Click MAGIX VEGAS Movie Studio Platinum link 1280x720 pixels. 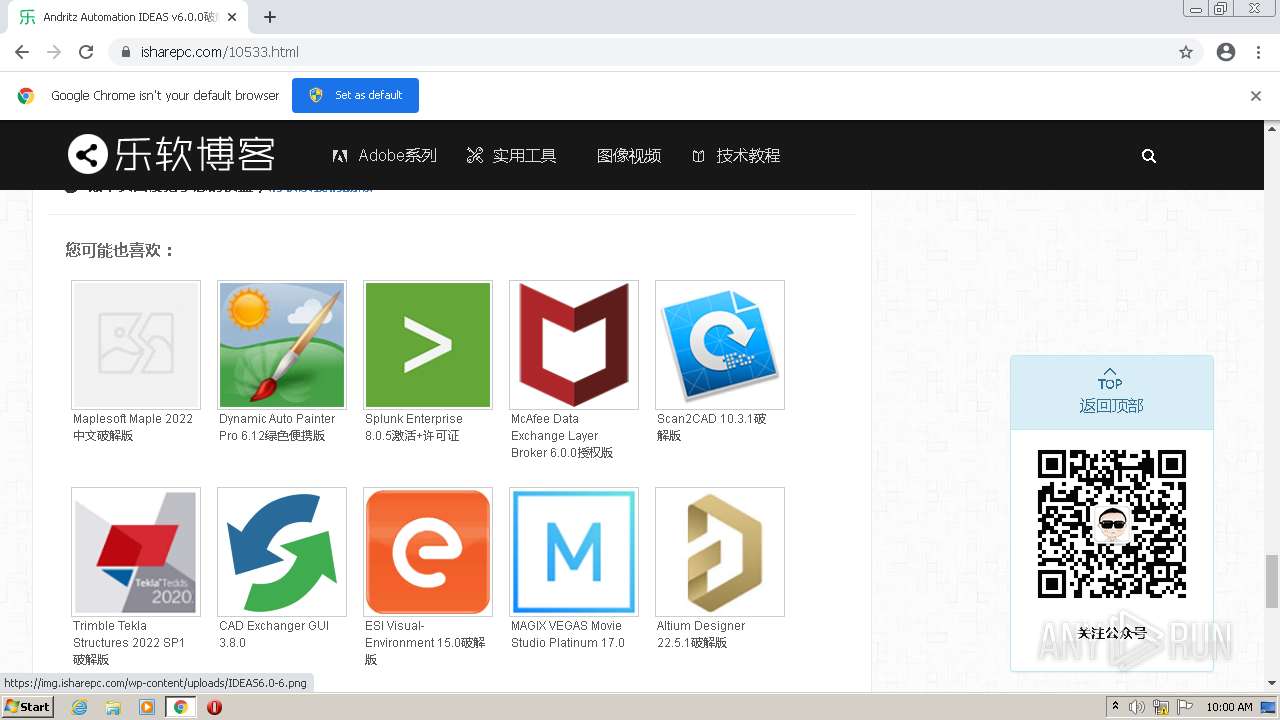(568, 634)
